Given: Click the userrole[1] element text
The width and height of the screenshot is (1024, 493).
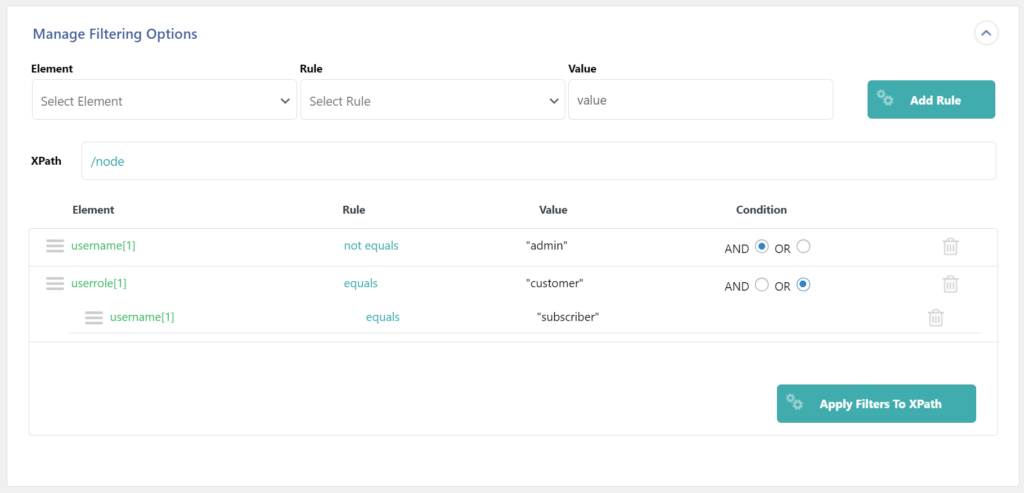Looking at the screenshot, I should 99,283.
